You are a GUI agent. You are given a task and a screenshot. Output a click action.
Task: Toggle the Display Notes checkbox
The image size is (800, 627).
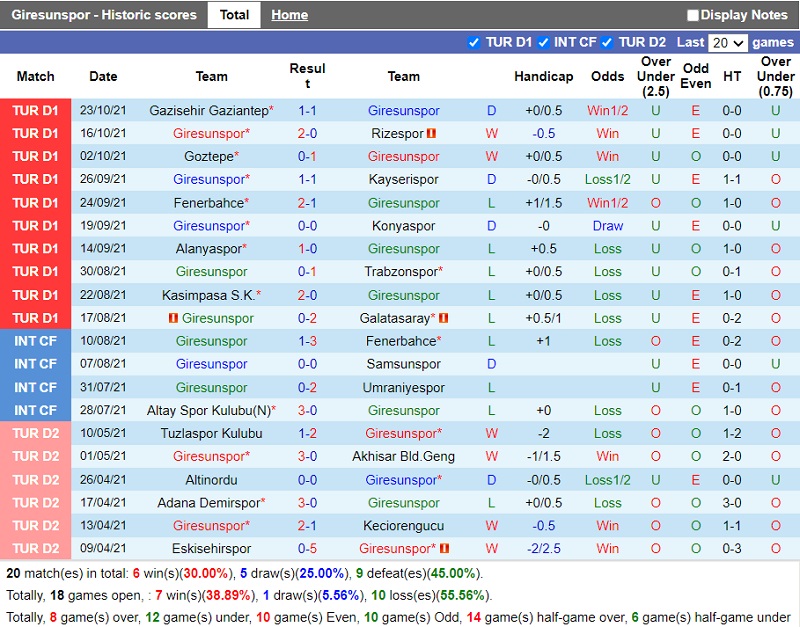[x=693, y=15]
